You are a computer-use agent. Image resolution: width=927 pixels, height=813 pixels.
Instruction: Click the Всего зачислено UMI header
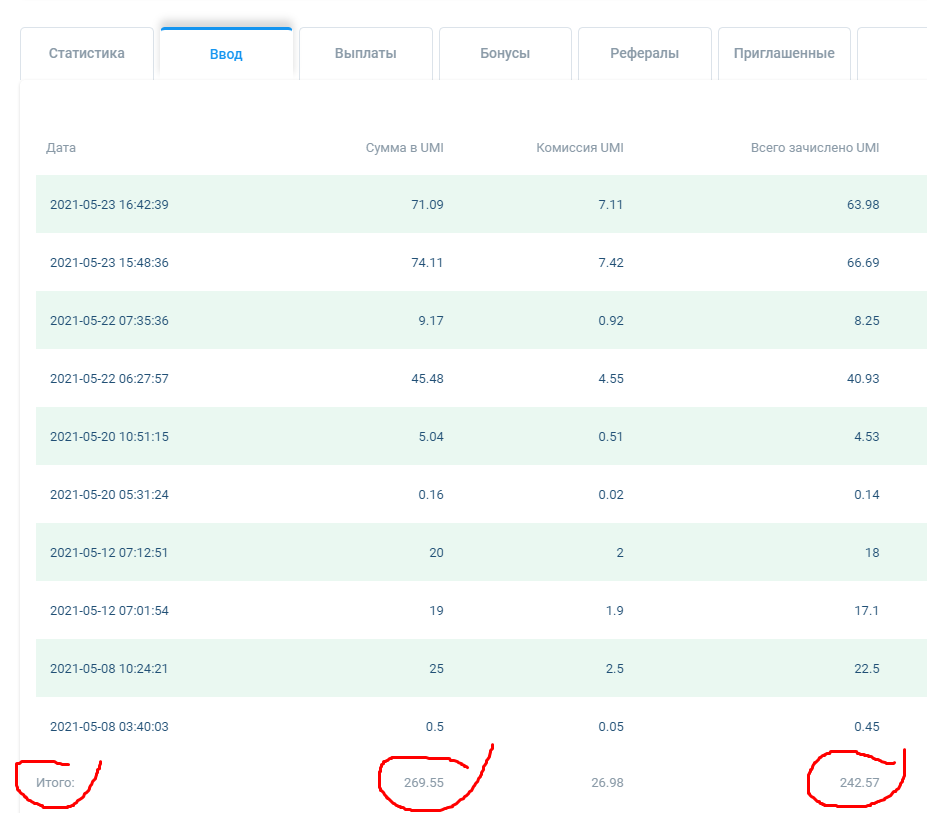(x=815, y=148)
